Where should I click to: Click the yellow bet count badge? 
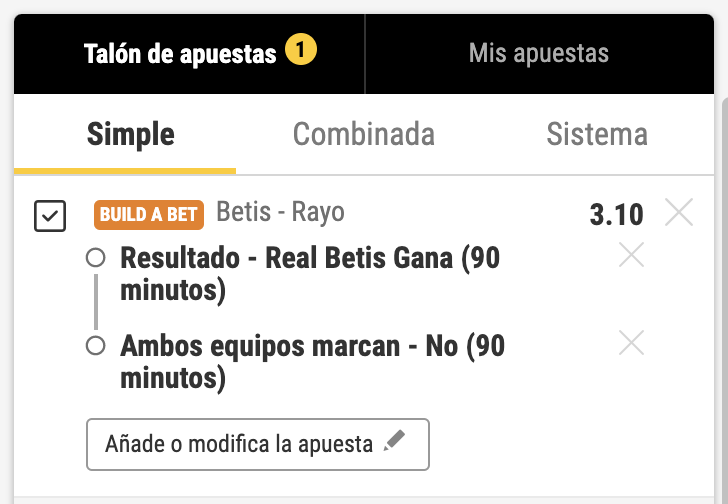point(300,49)
